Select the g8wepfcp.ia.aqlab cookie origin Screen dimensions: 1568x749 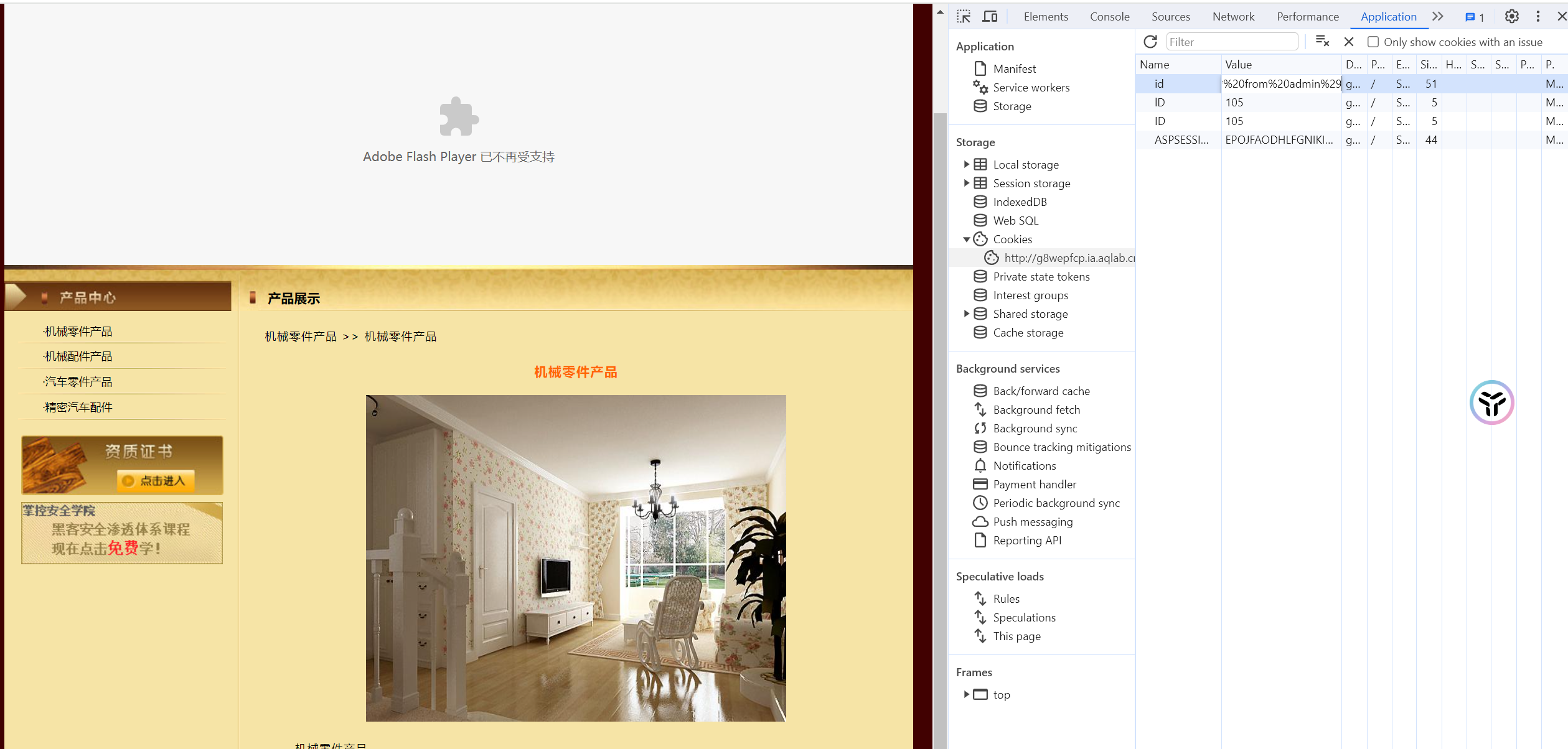(1068, 258)
